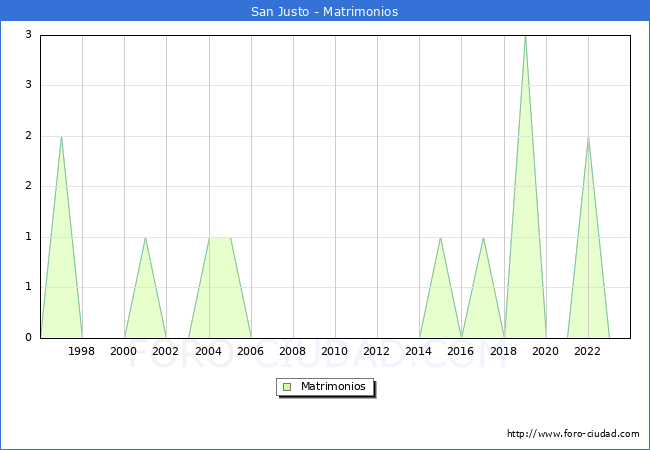Click the San Justo - Matrimonios title

[324, 12]
